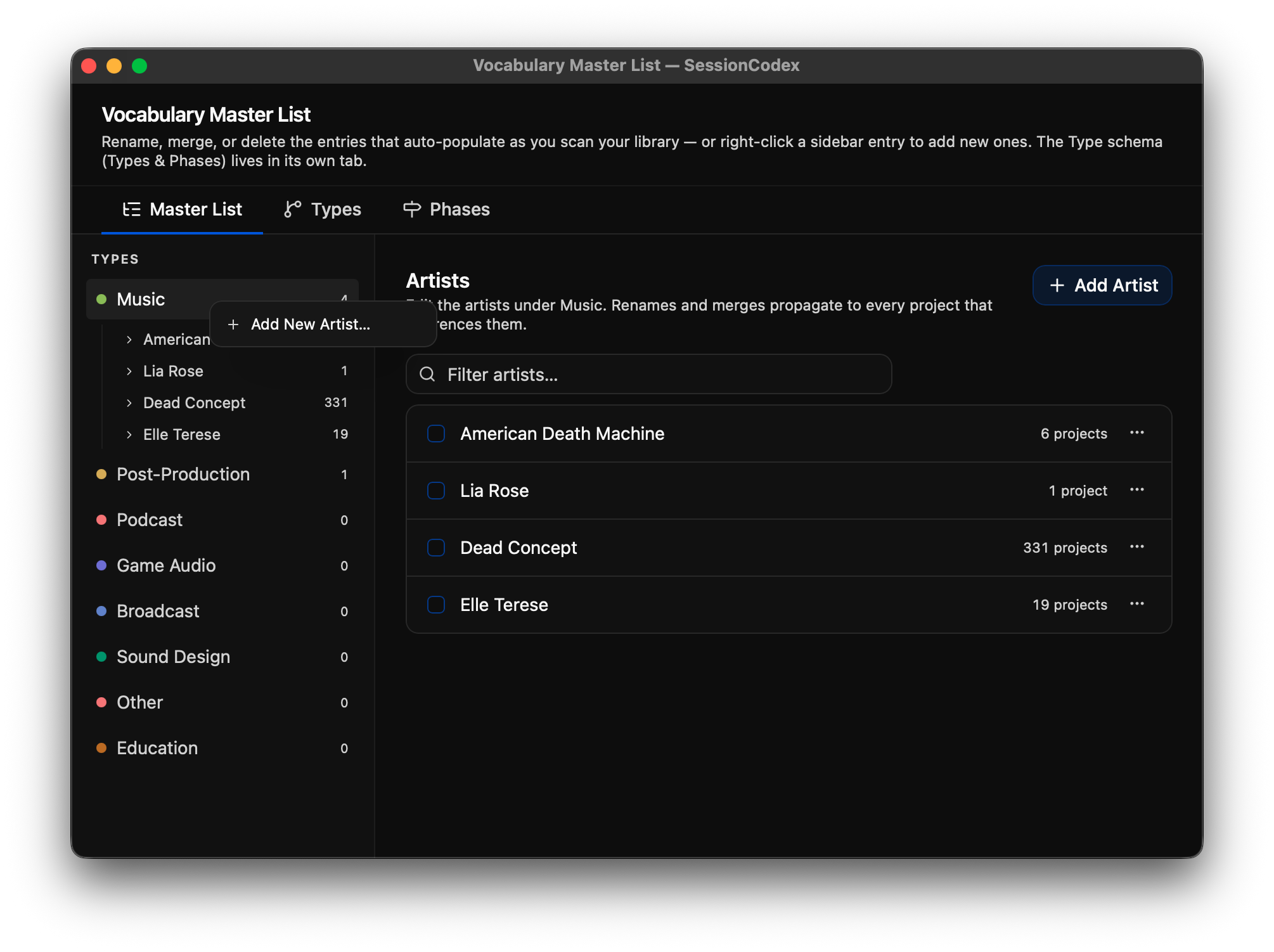Open the Types tab

[323, 209]
